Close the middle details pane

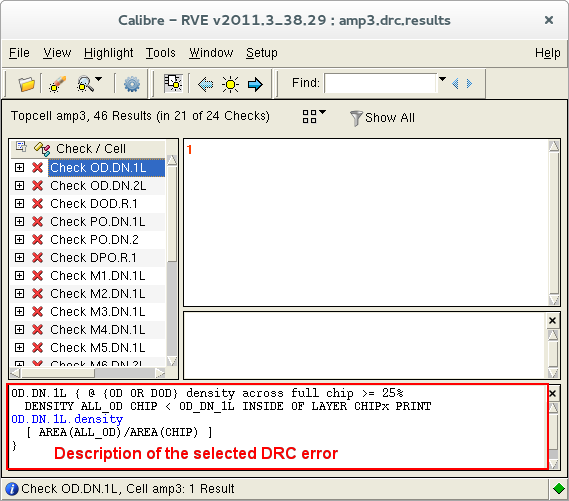click(552, 321)
